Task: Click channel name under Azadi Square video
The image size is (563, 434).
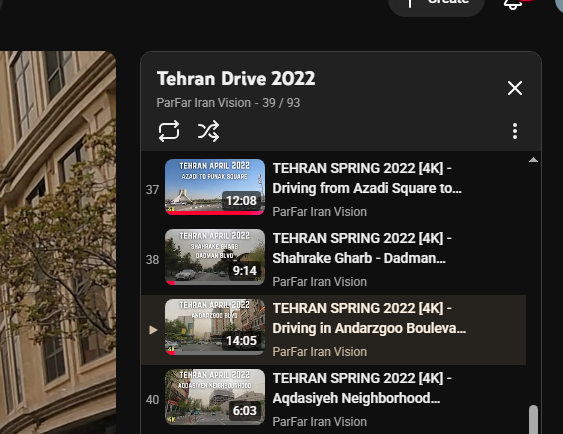Action: [320, 212]
